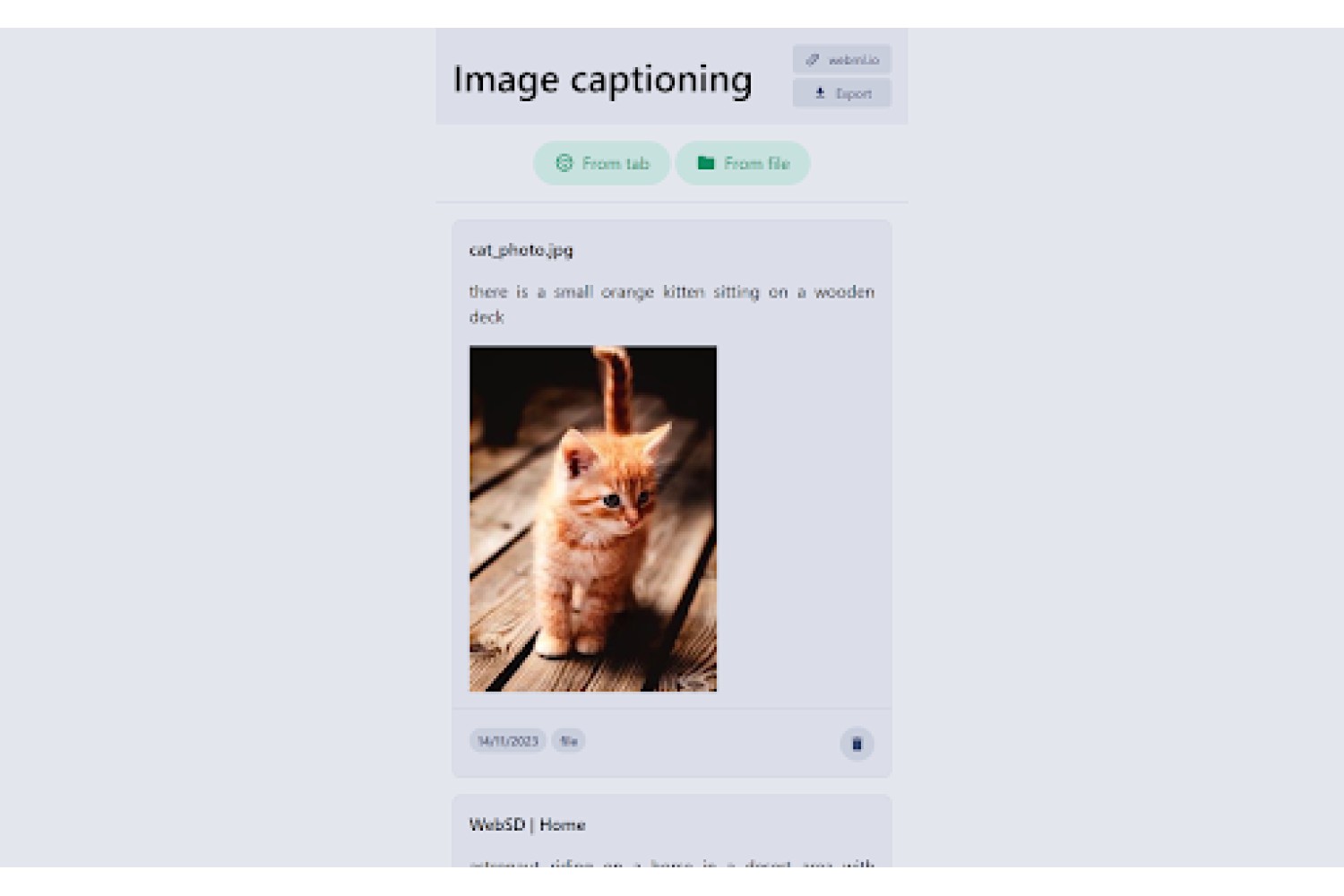The width and height of the screenshot is (1344, 896).
Task: Caption an image with From tab
Action: [601, 163]
